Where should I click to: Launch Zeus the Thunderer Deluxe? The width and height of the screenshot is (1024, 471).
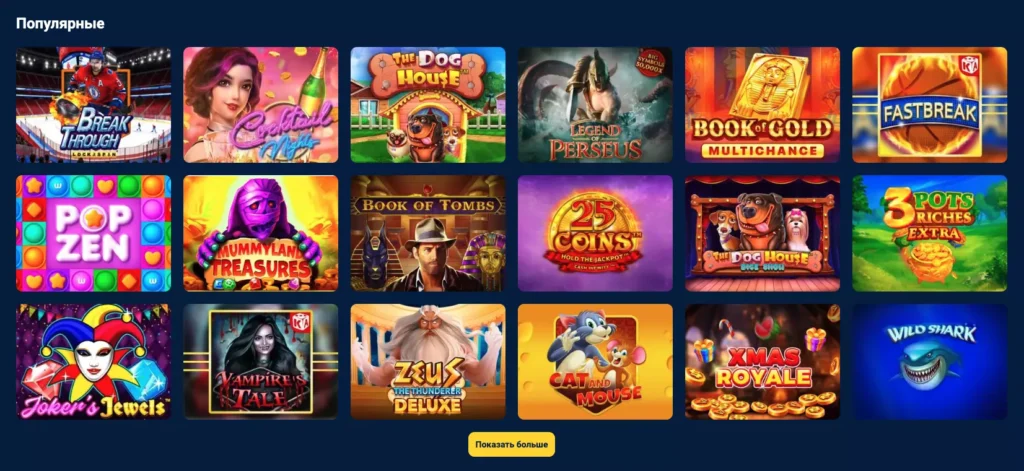click(x=428, y=361)
